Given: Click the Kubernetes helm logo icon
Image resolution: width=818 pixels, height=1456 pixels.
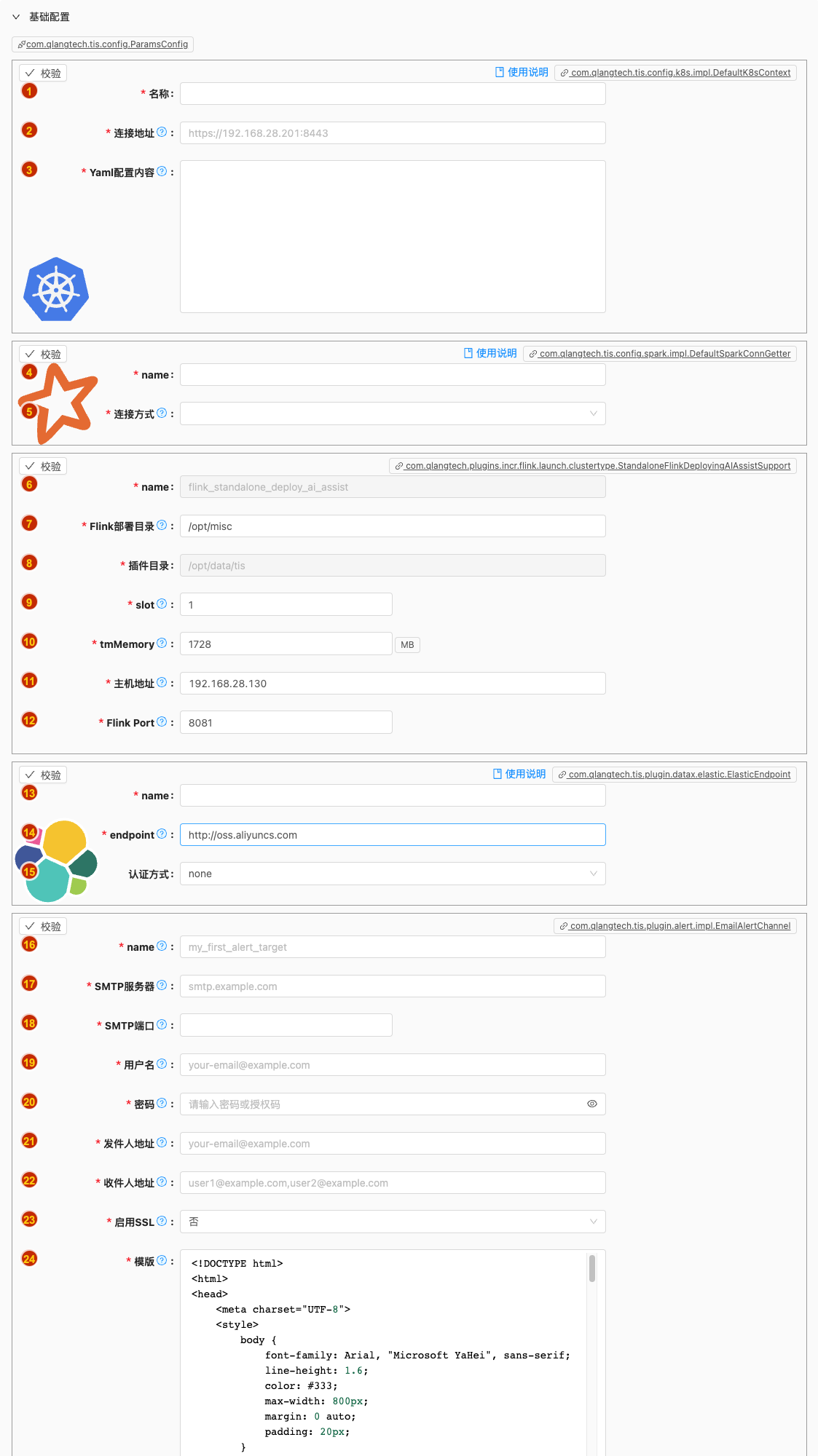Looking at the screenshot, I should tap(56, 289).
